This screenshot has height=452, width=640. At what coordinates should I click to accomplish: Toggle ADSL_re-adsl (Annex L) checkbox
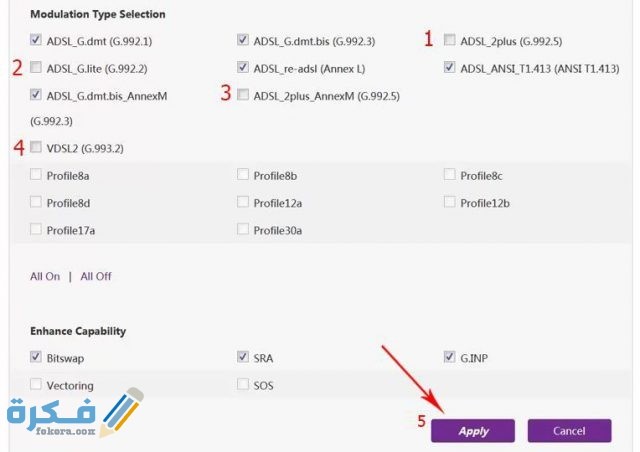pos(243,68)
